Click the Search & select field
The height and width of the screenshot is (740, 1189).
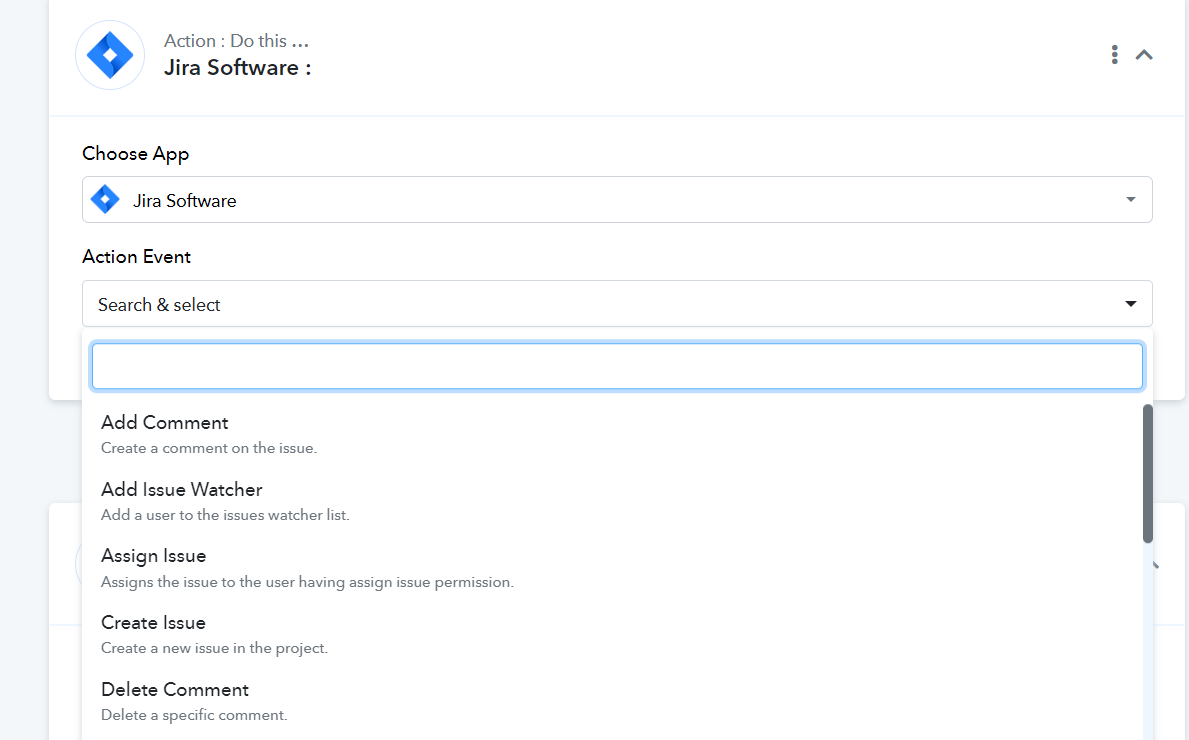tap(617, 304)
